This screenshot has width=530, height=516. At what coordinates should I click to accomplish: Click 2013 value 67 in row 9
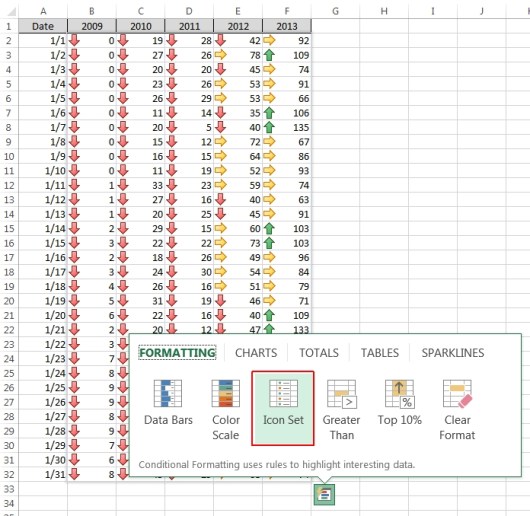(287, 142)
